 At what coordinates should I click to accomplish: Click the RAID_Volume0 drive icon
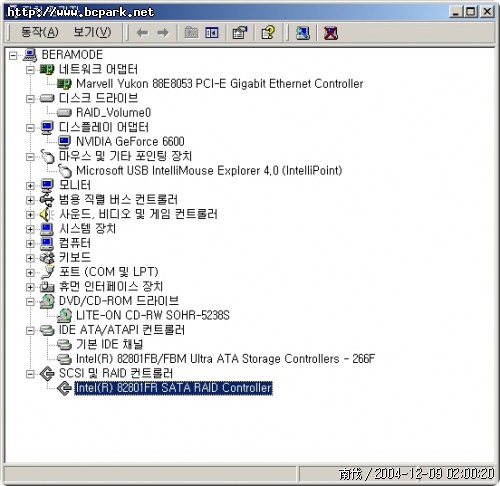tap(64, 113)
